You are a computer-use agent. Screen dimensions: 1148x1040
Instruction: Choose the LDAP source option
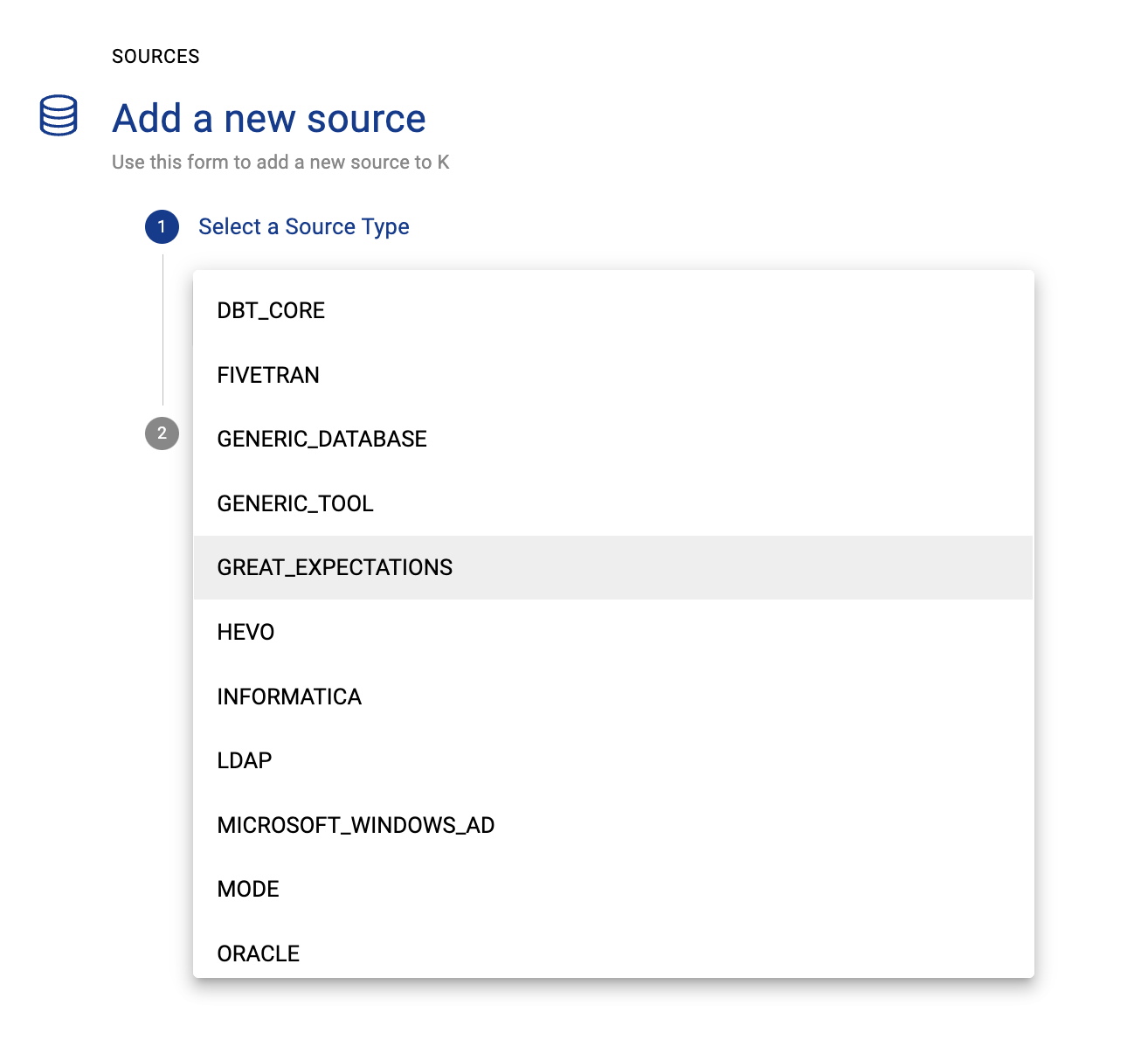(245, 761)
